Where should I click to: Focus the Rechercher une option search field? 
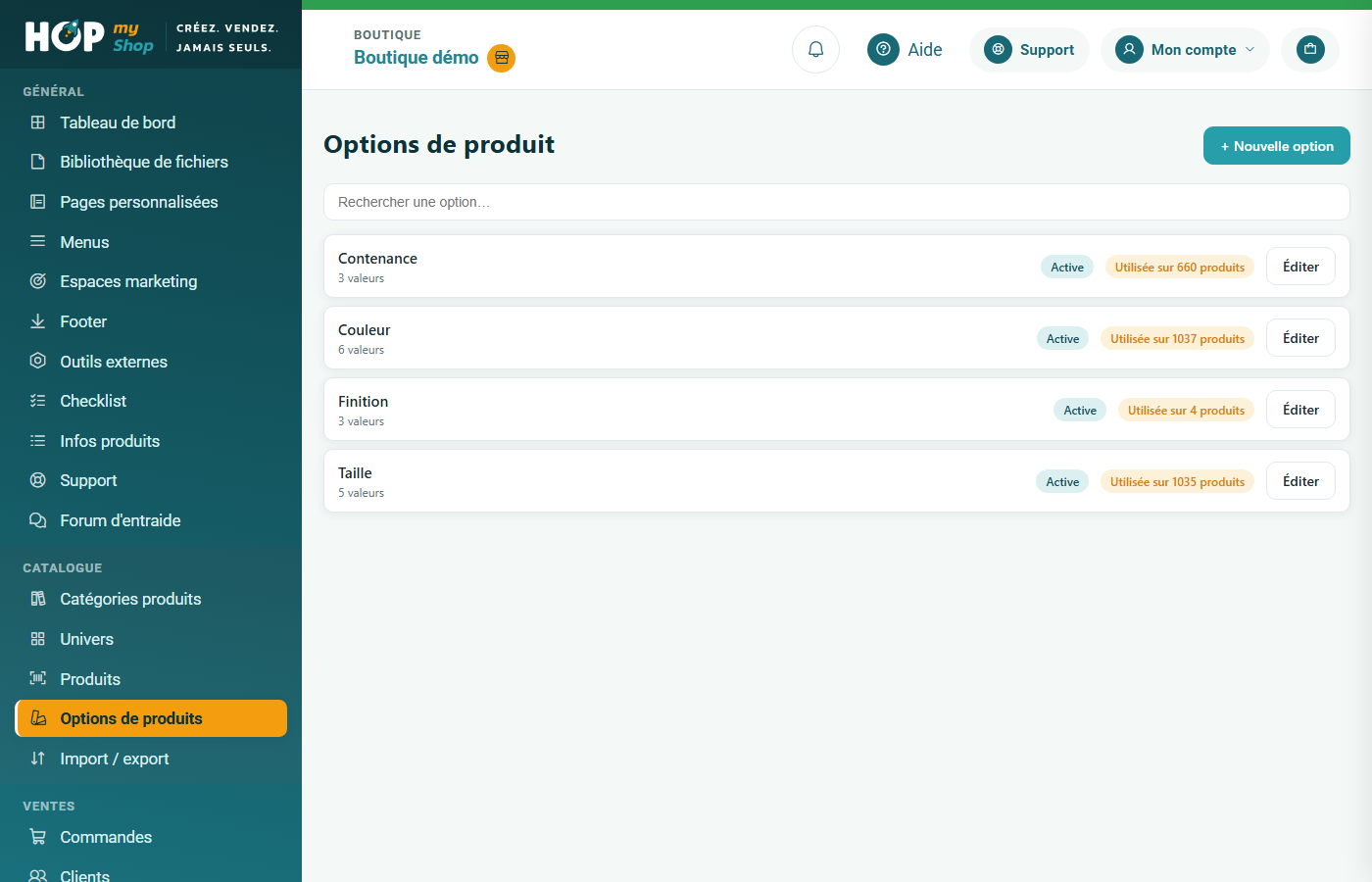[x=836, y=202]
